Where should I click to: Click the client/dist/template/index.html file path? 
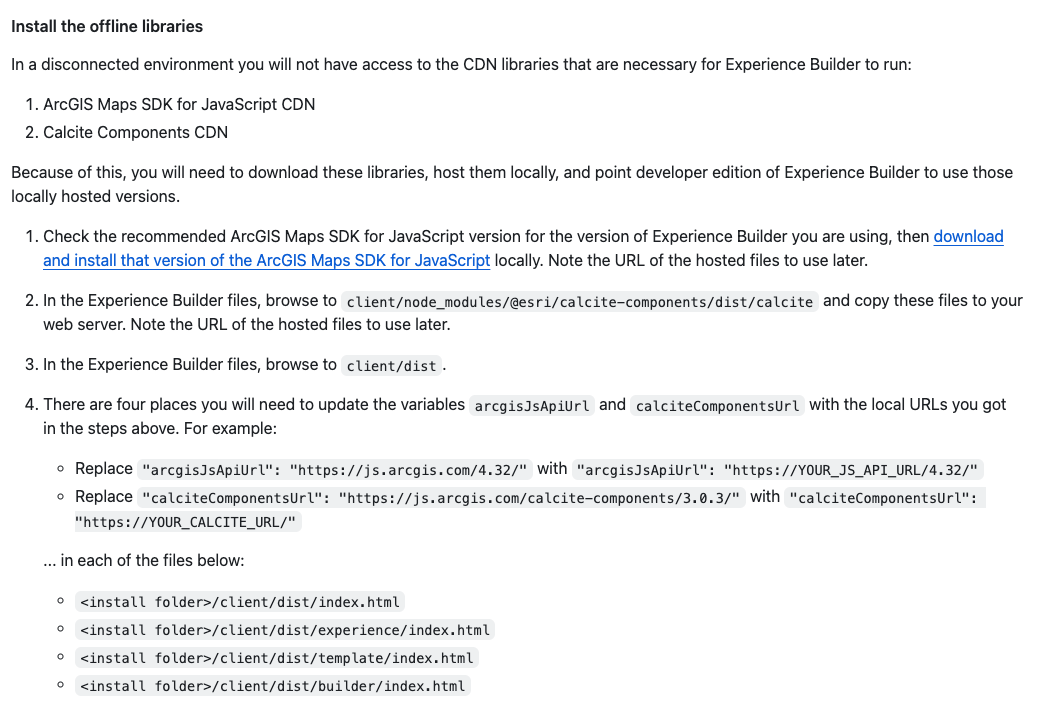click(276, 658)
